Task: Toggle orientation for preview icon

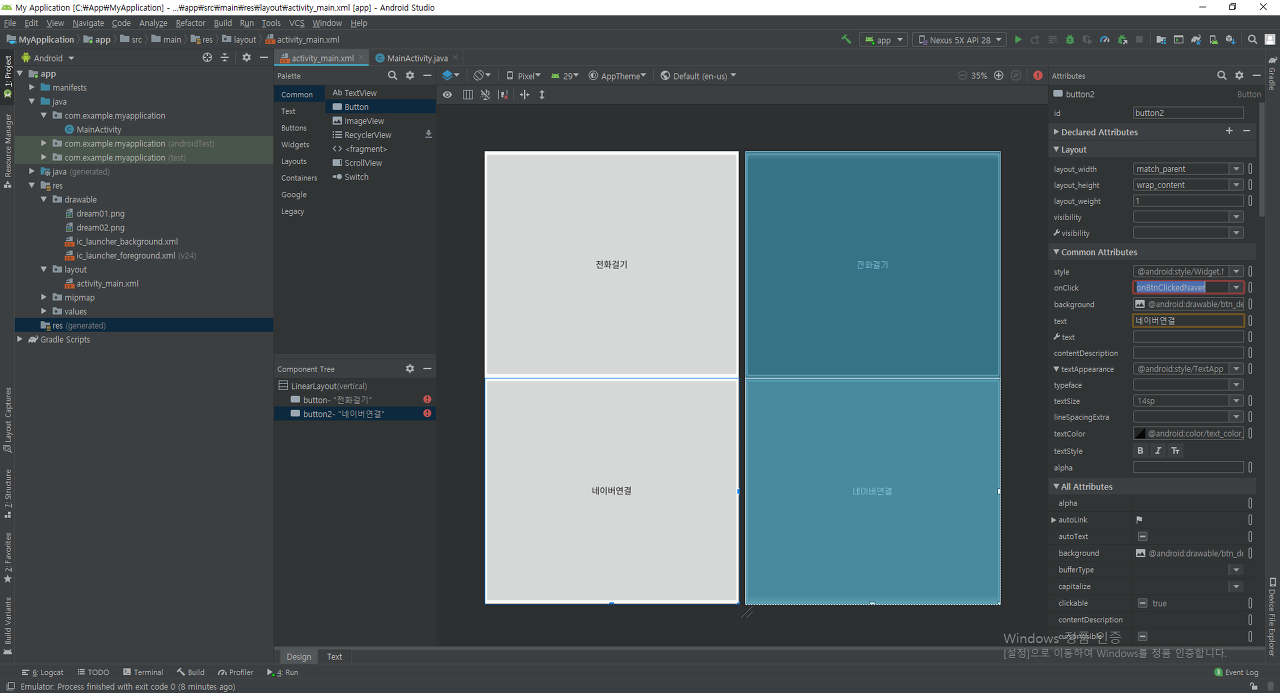Action: click(481, 75)
